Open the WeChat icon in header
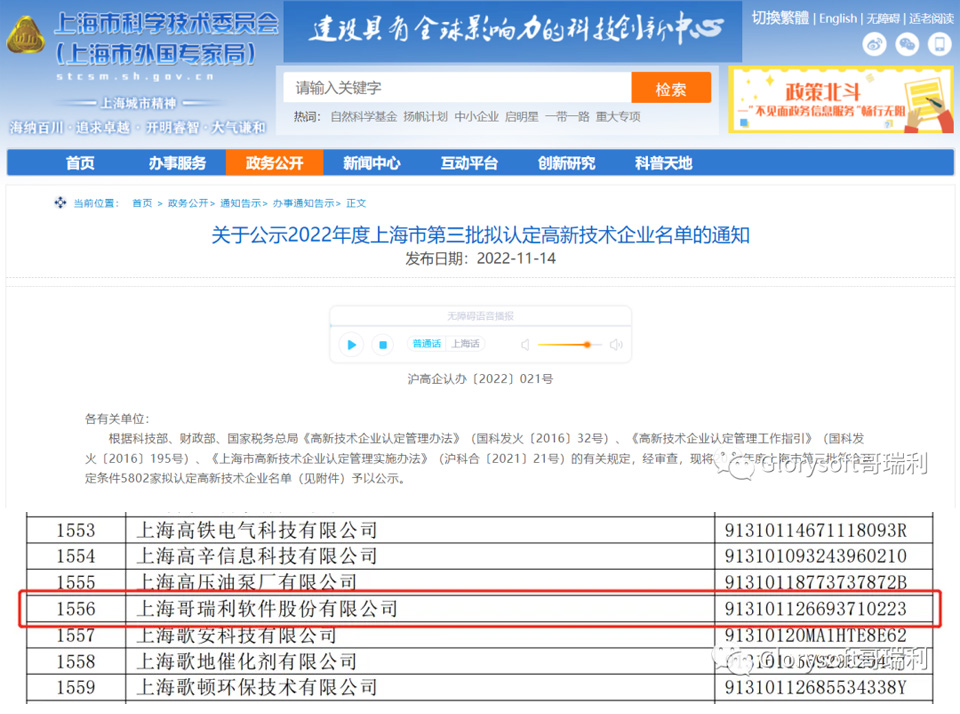The image size is (960, 714). [907, 44]
